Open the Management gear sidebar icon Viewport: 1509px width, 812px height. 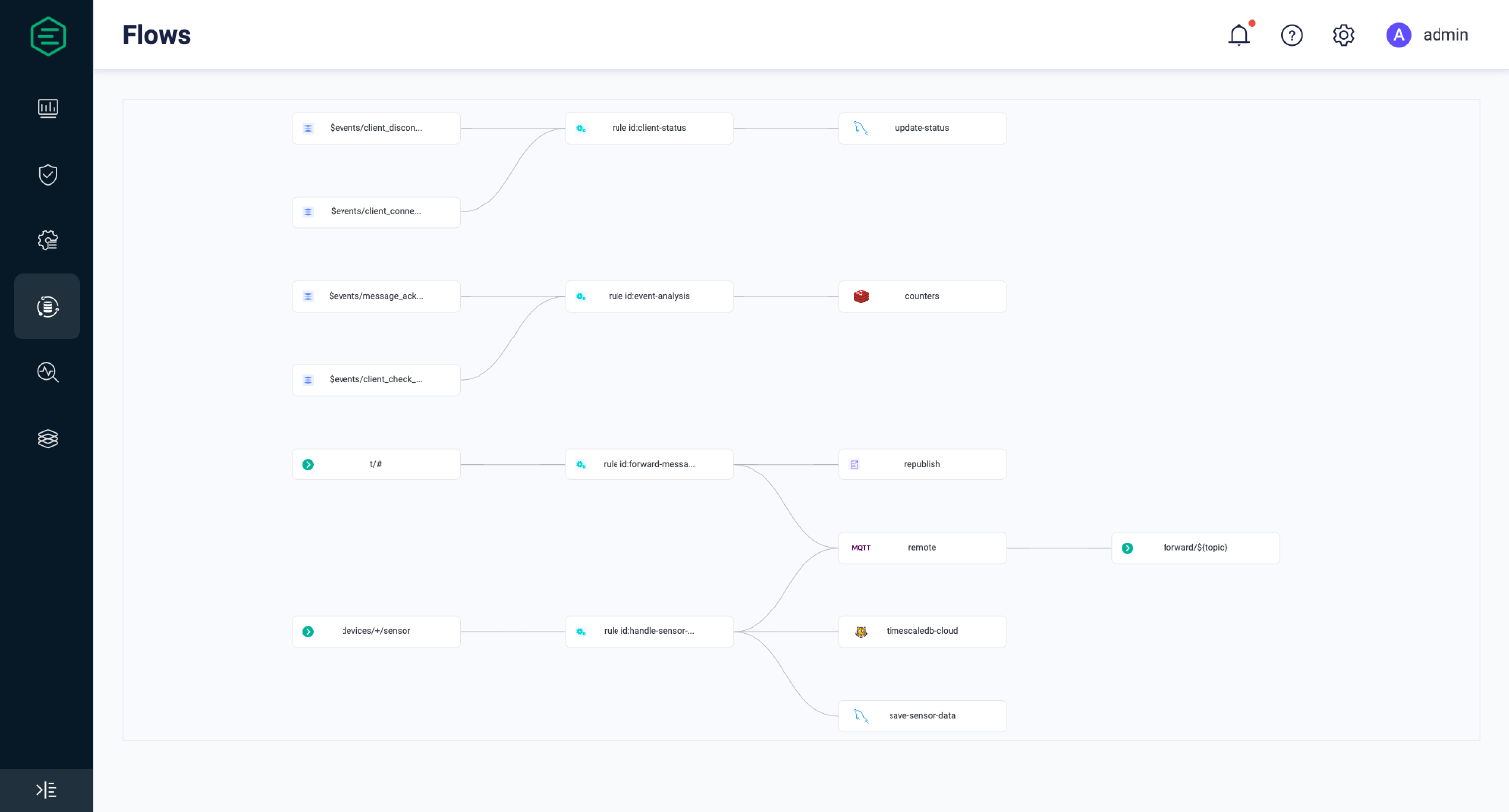[48, 240]
